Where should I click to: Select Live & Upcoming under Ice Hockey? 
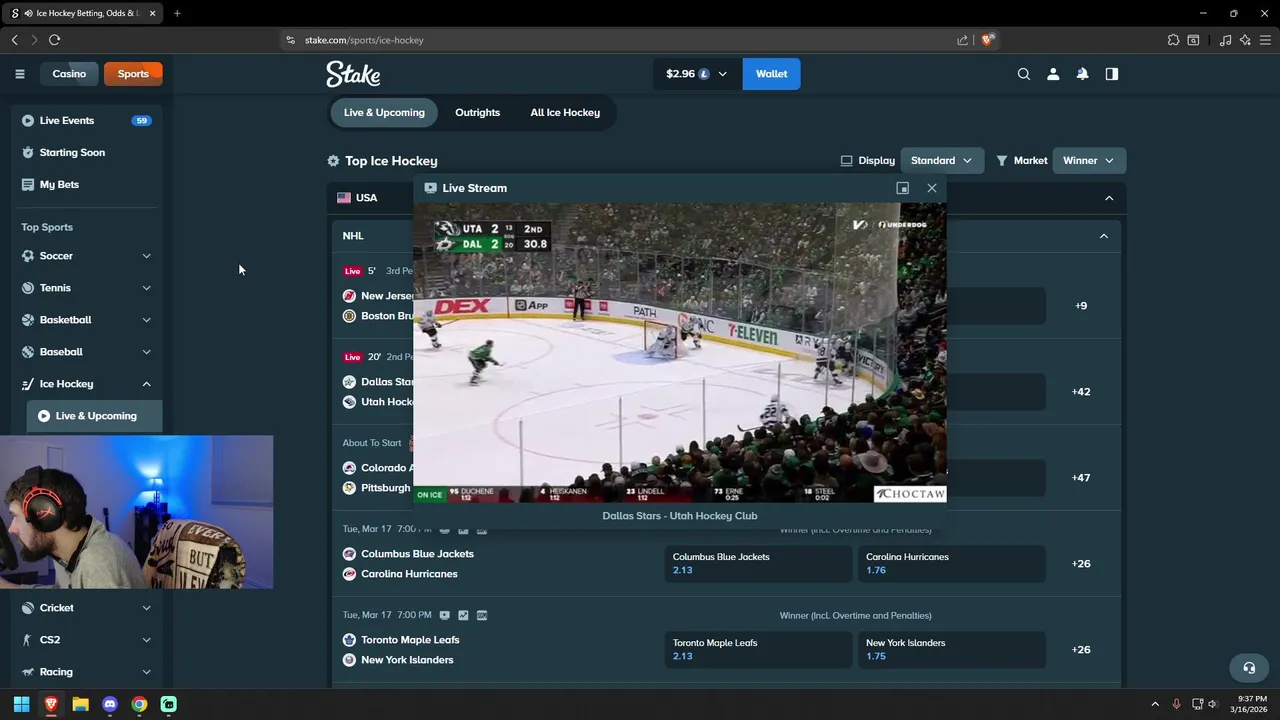click(x=94, y=416)
